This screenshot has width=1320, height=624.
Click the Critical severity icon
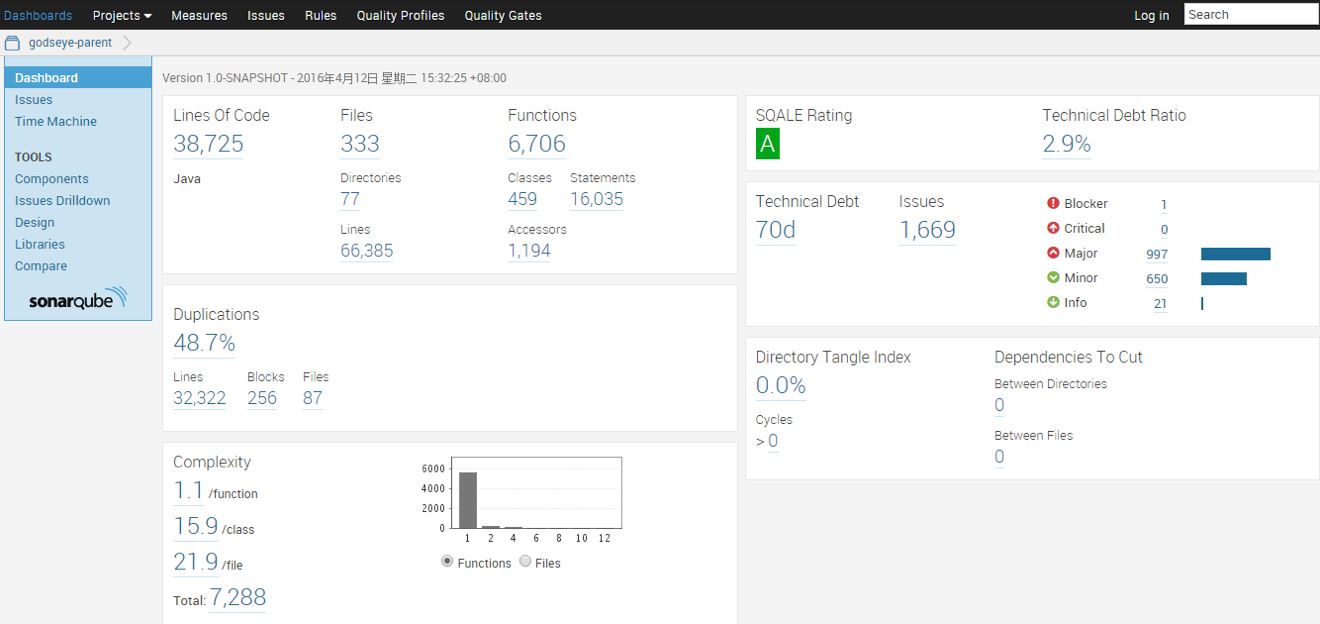(1053, 228)
